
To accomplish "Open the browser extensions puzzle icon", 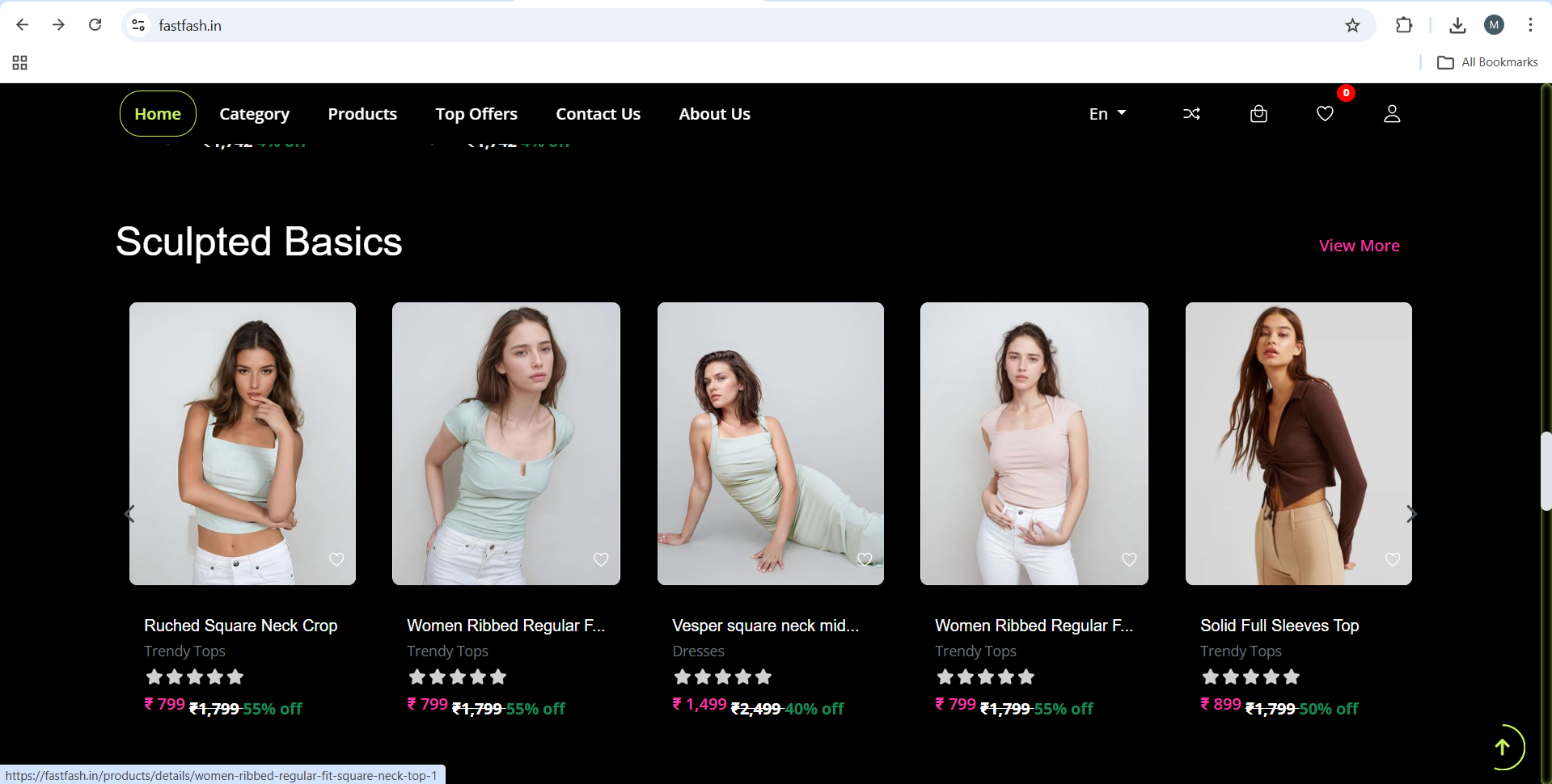I will pyautogui.click(x=1404, y=26).
